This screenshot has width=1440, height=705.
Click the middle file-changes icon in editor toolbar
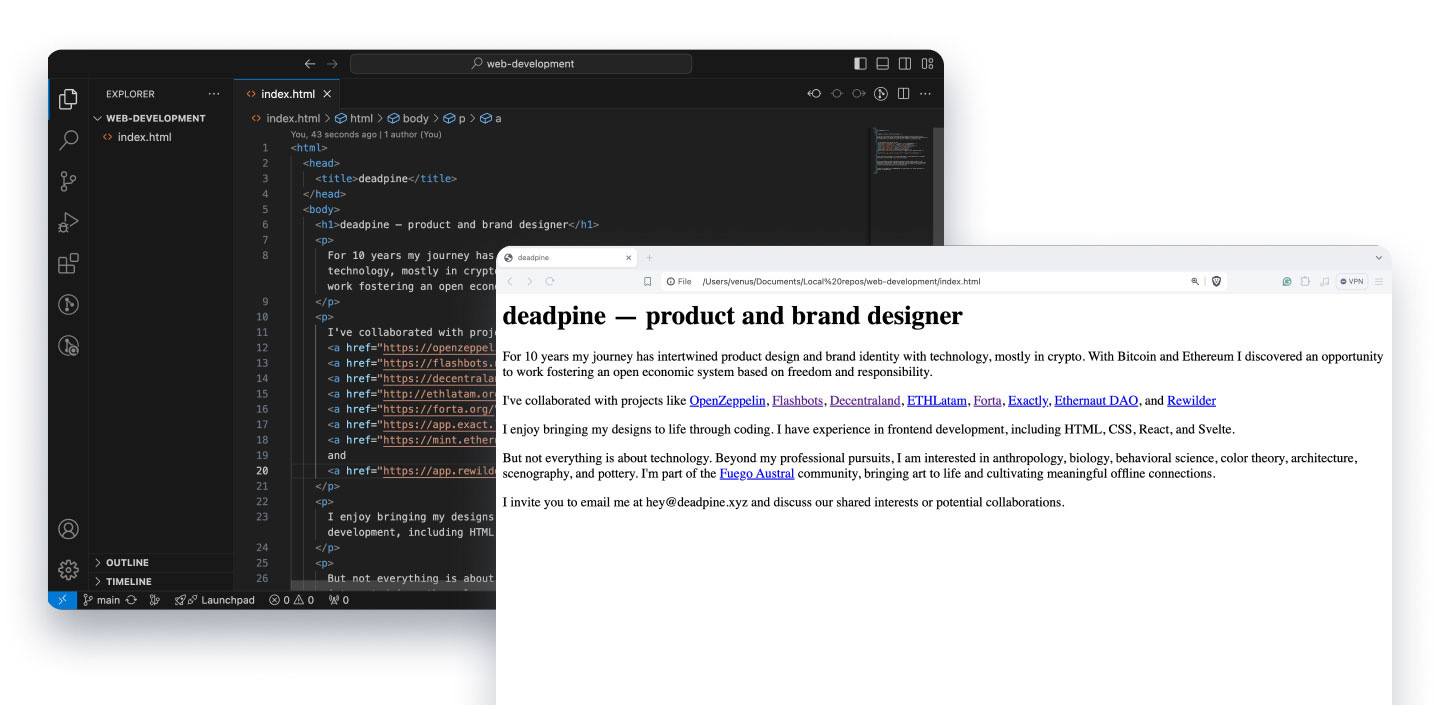836,94
